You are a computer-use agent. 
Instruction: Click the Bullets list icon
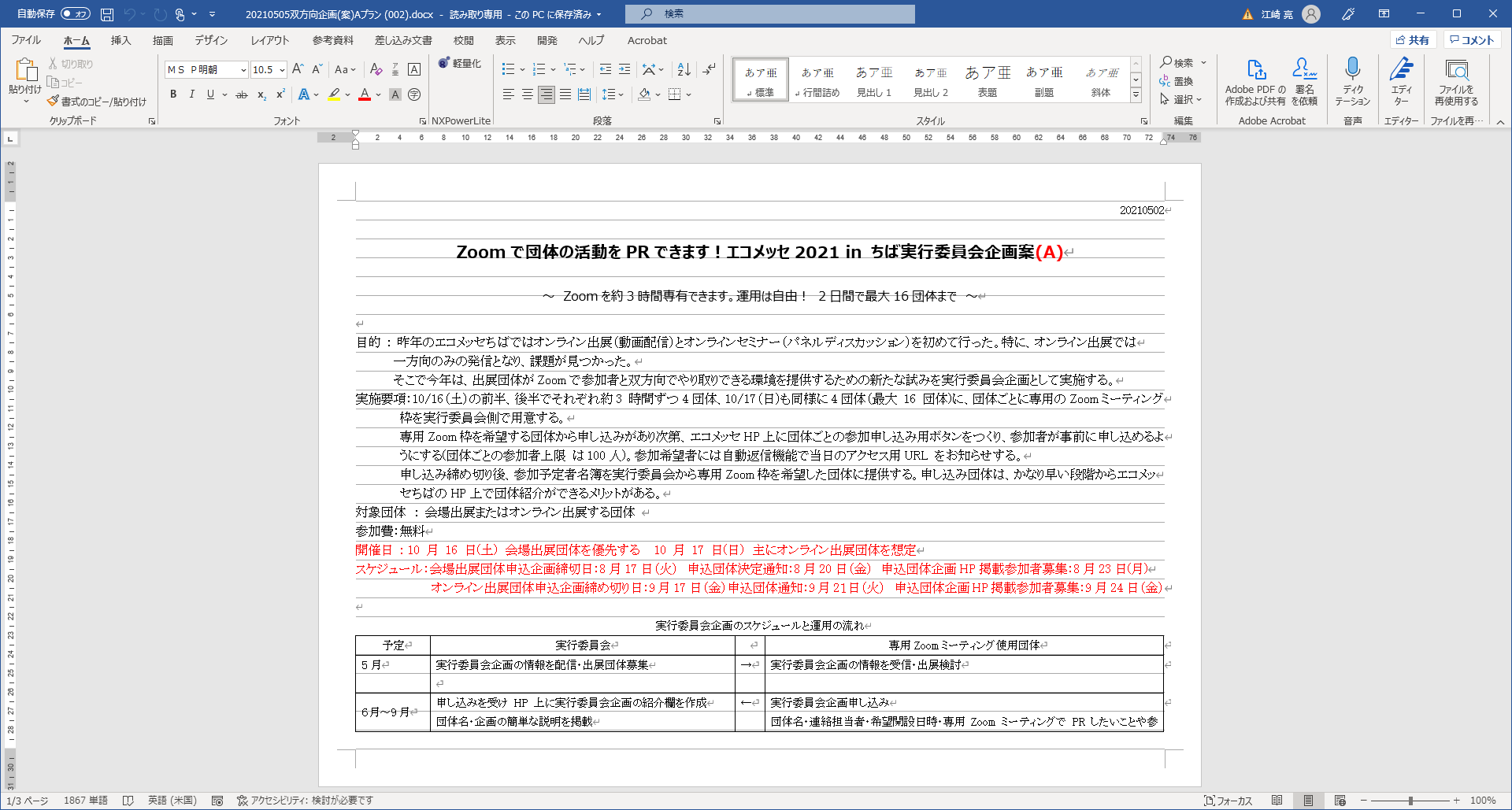tap(509, 69)
